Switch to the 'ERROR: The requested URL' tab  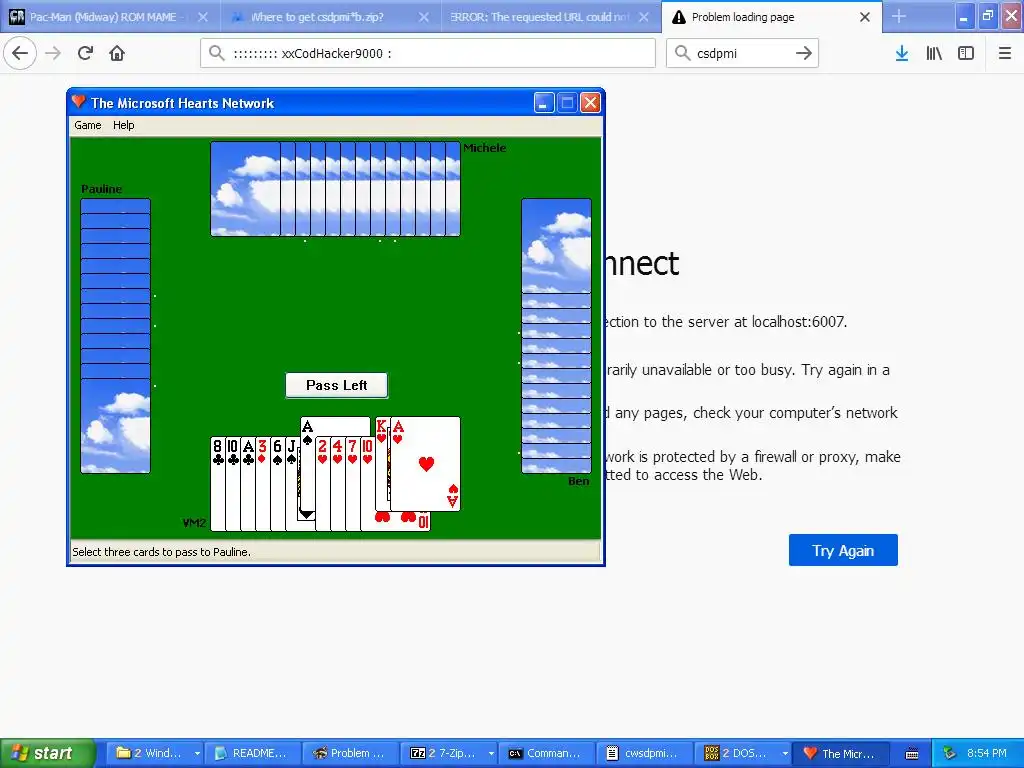(x=539, y=17)
